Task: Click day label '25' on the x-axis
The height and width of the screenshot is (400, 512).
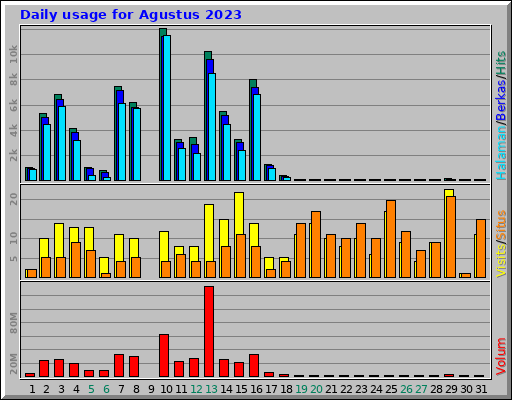Action: click(391, 389)
